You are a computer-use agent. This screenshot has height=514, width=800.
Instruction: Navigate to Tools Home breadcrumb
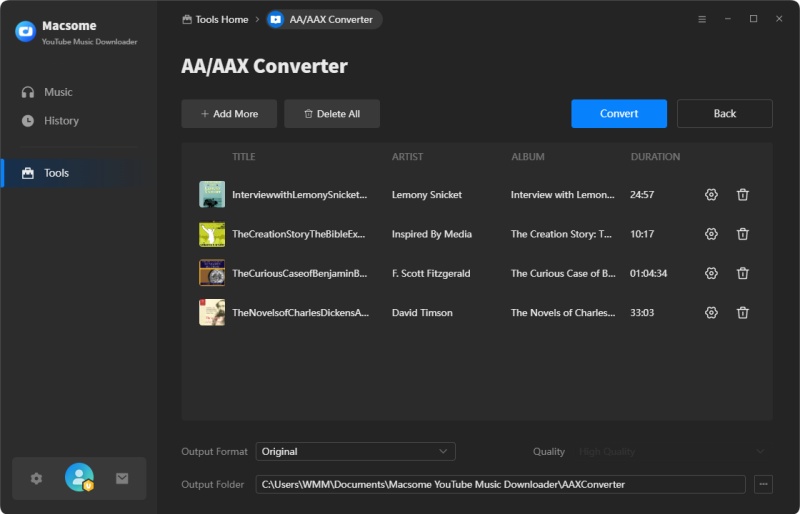215,19
